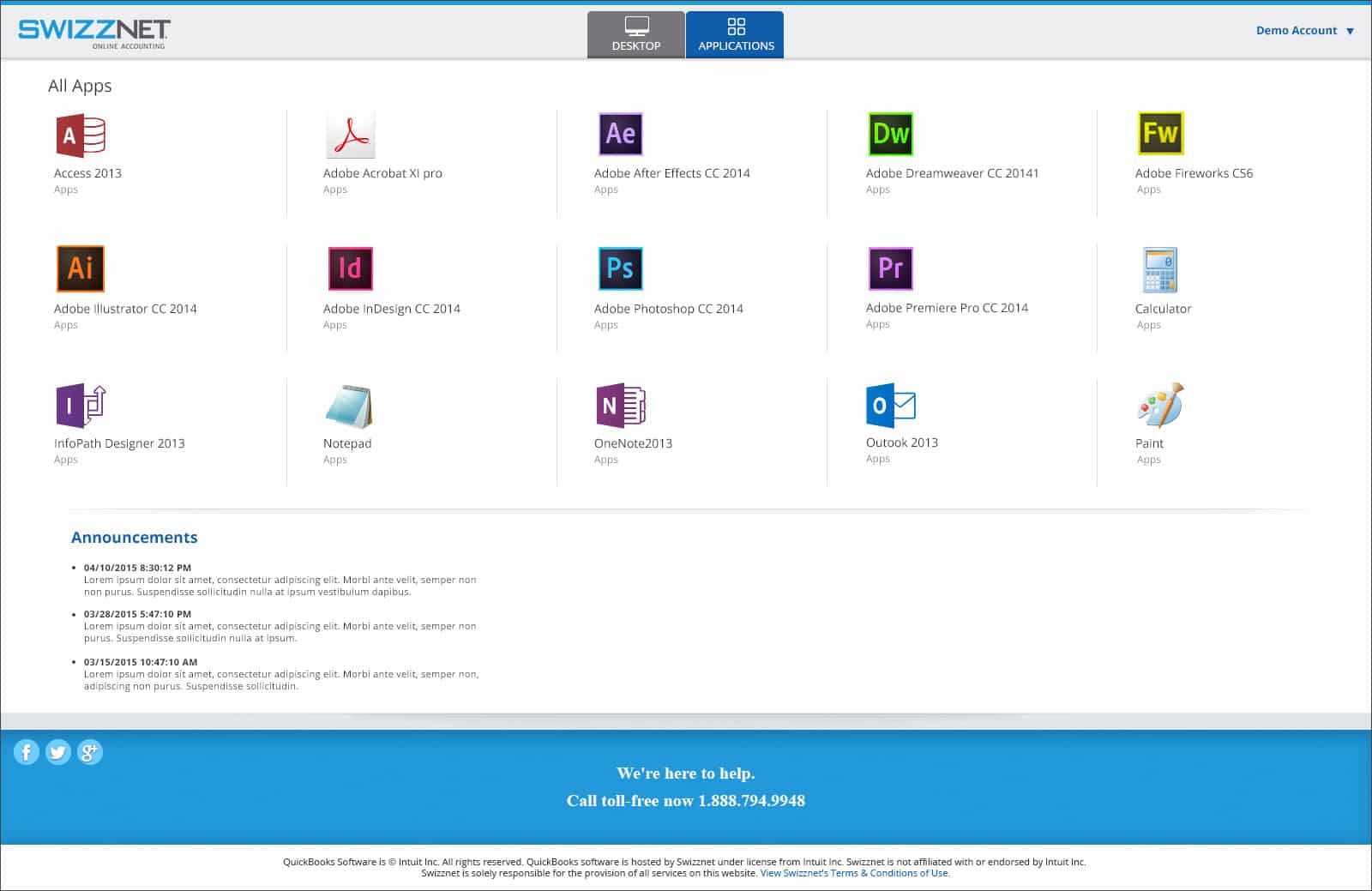Launch the Access 2013 app icon
1372x891 pixels.
(81, 135)
